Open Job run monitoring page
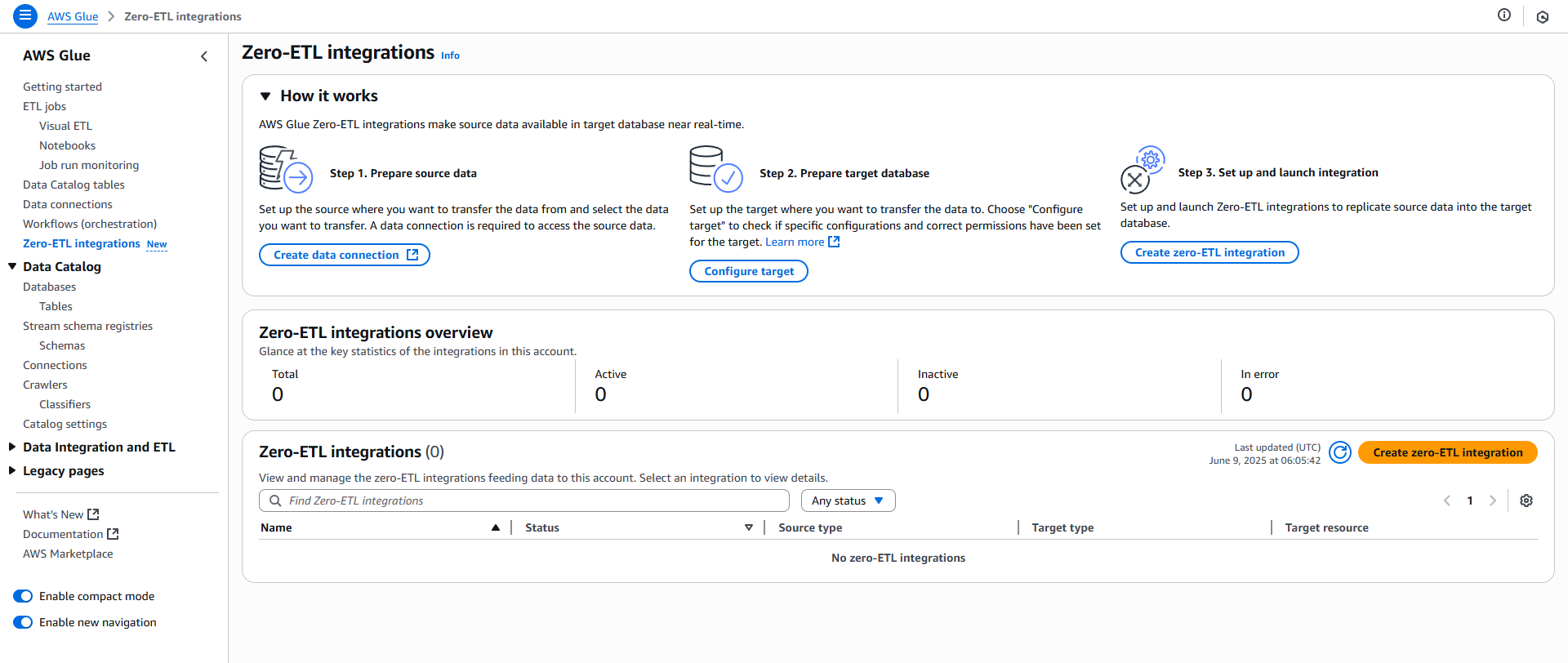Viewport: 1568px width, 663px height. 89,165
